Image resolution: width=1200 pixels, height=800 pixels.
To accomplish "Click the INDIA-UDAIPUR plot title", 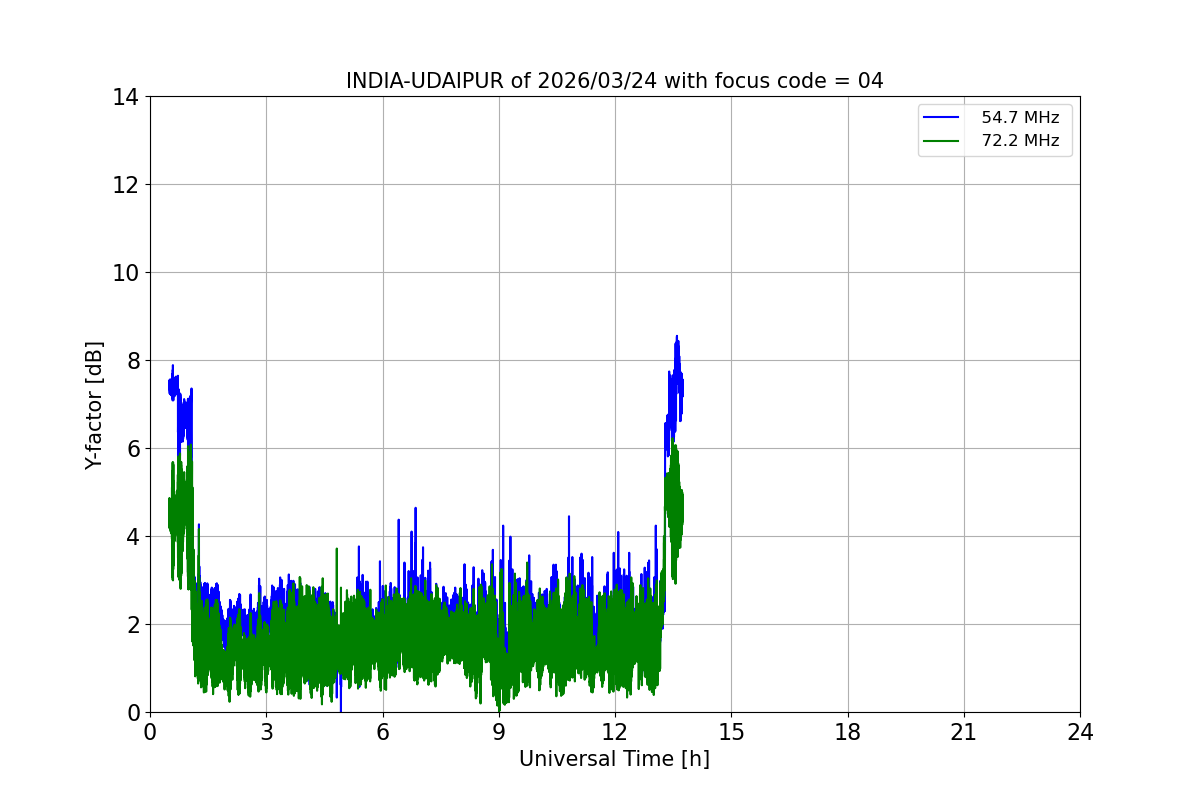I will (614, 81).
